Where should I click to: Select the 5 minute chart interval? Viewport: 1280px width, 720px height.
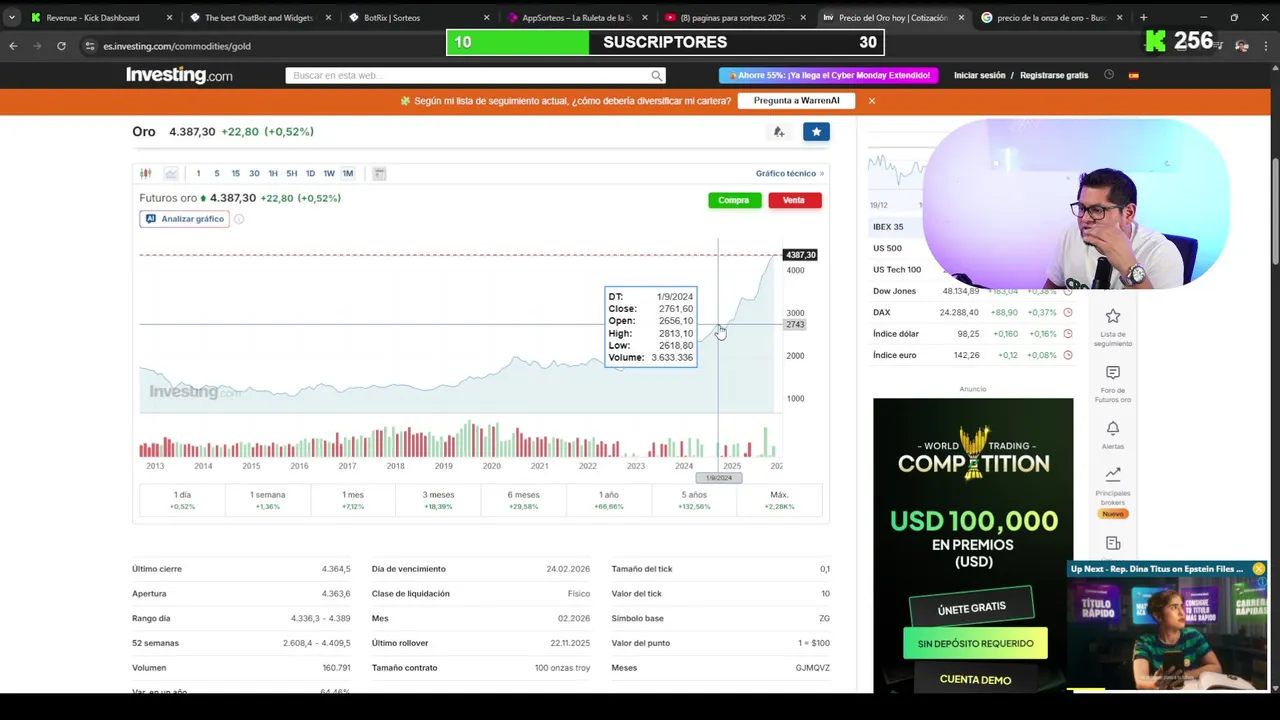[x=216, y=173]
